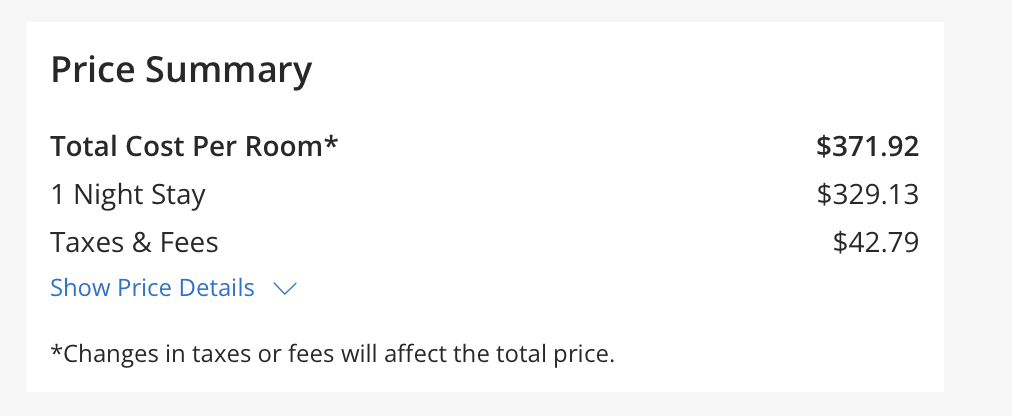Open the Show Price Details link
1012x416 pixels.
(x=152, y=288)
